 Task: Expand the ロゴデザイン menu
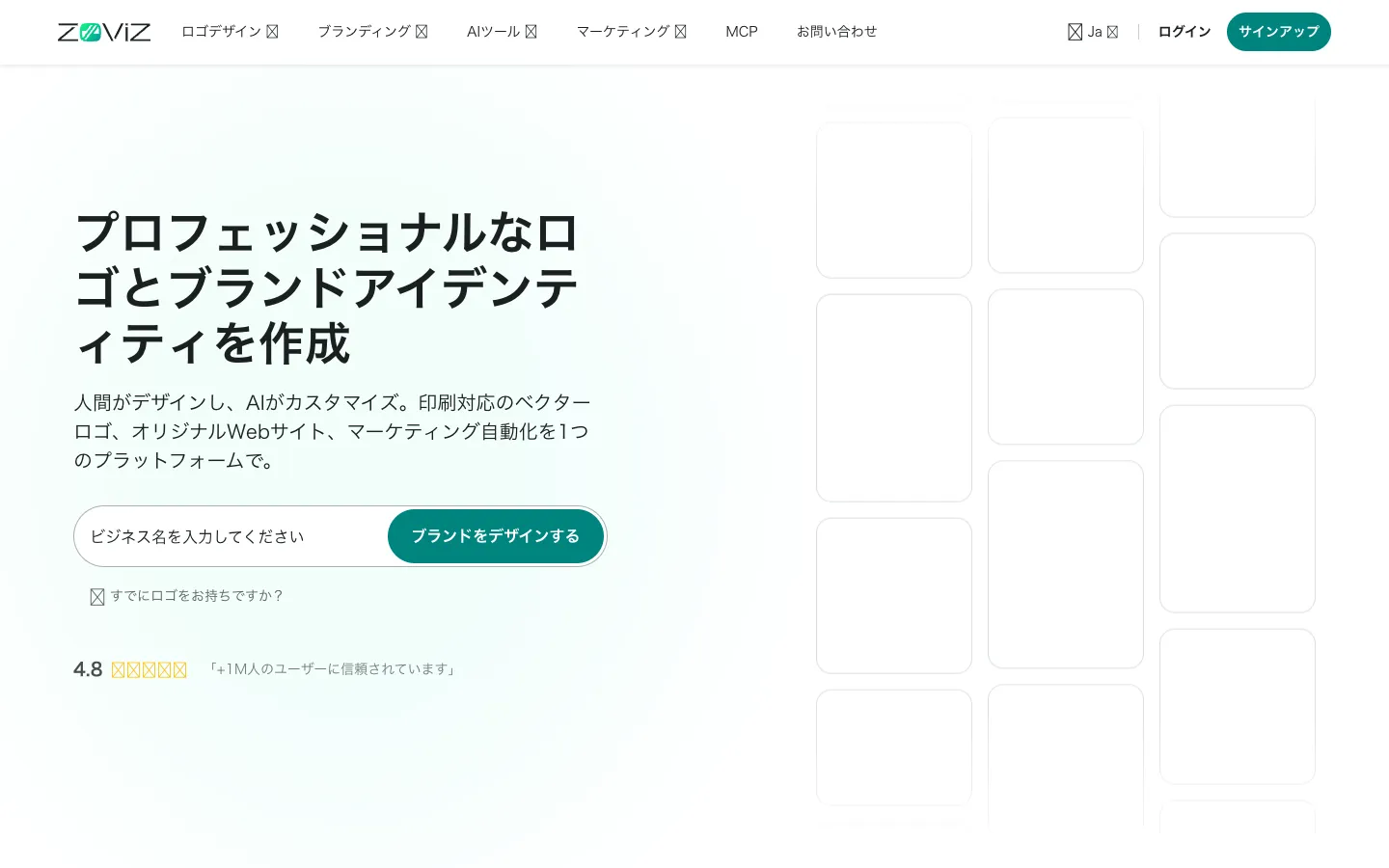(x=230, y=32)
